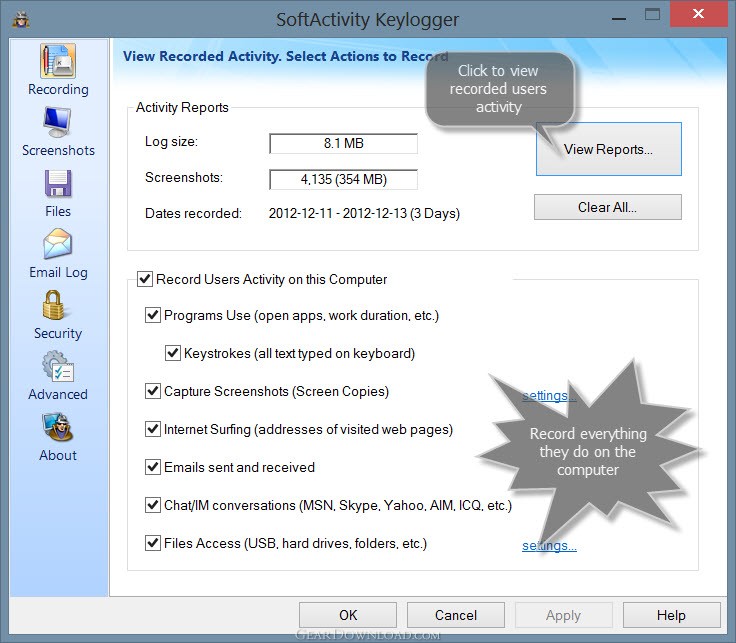Select the About spy icon

[58, 427]
